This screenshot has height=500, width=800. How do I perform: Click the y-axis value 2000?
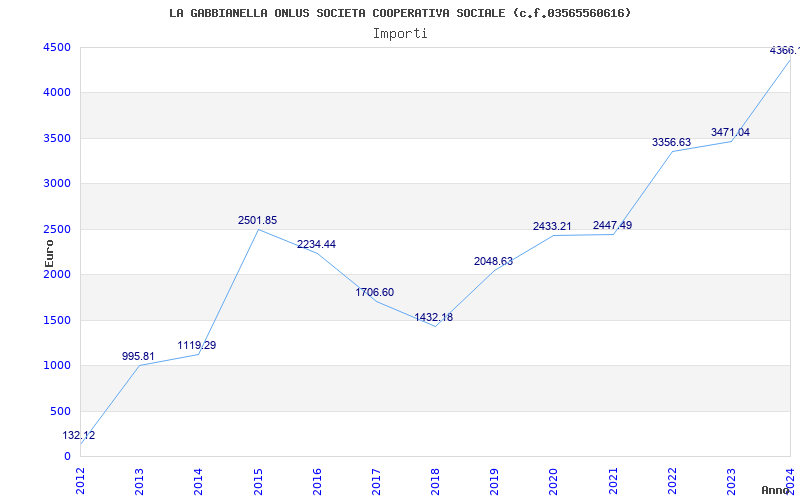[57, 274]
